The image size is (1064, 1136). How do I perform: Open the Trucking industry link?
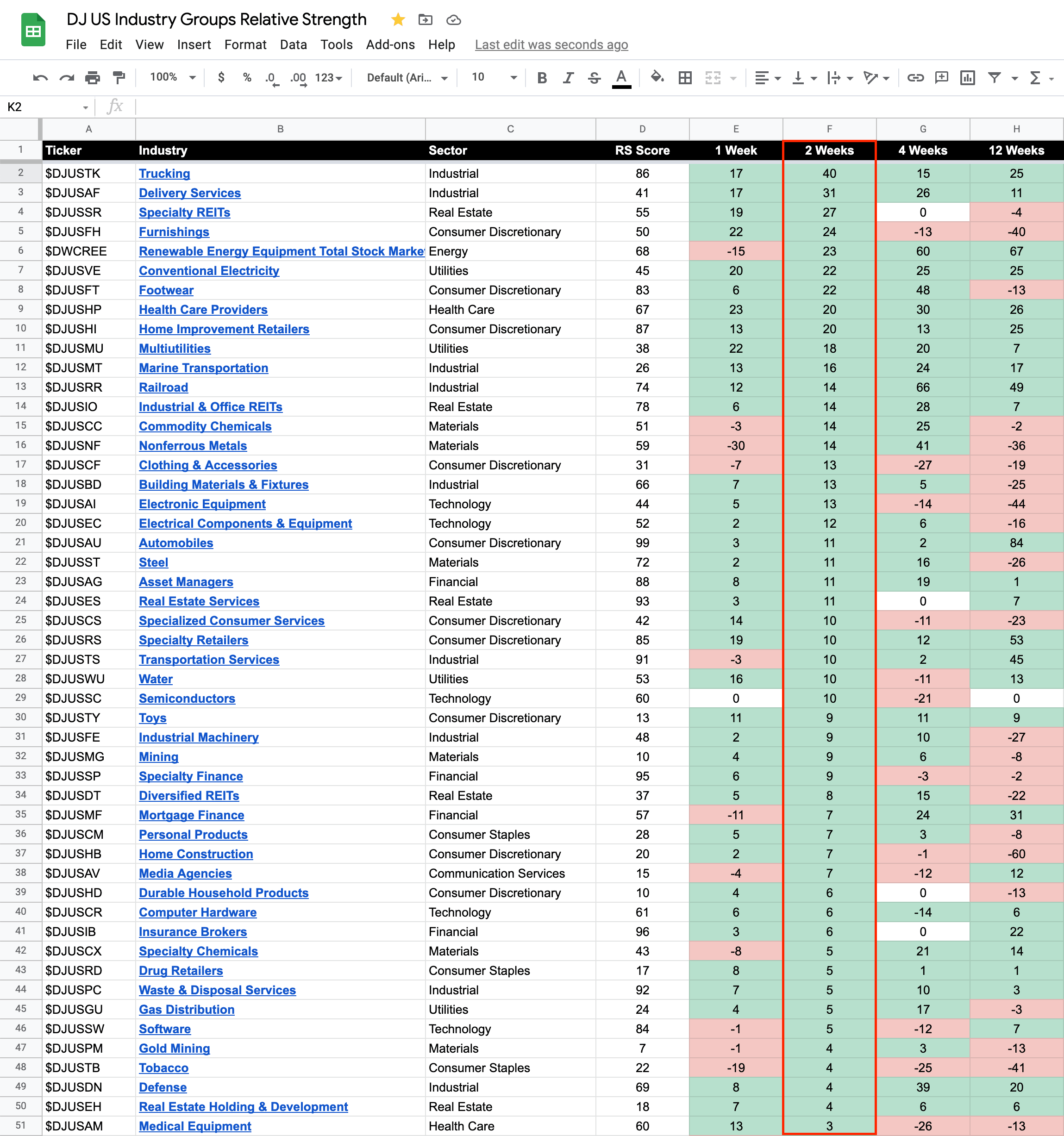click(164, 174)
